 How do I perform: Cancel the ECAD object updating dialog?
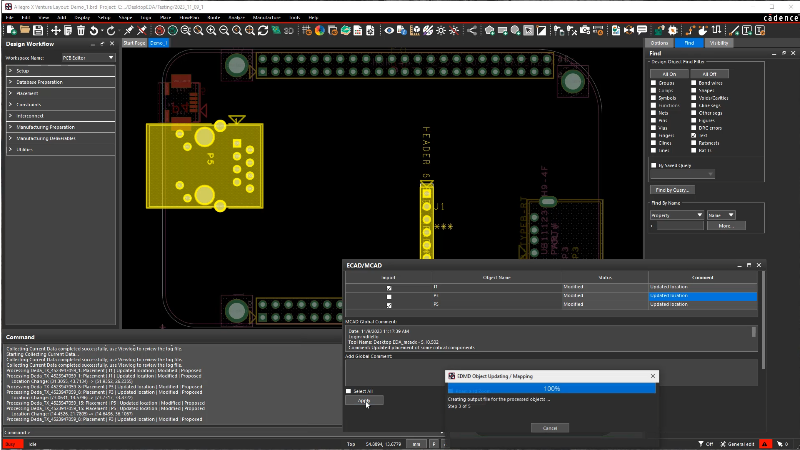[550, 427]
